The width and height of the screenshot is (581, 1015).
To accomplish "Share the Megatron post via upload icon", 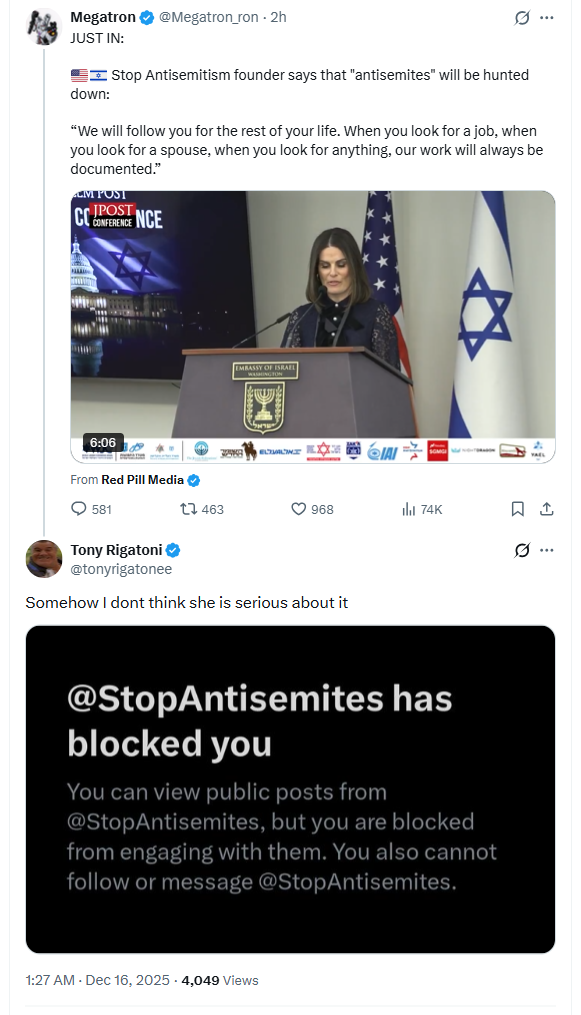I will (x=547, y=509).
